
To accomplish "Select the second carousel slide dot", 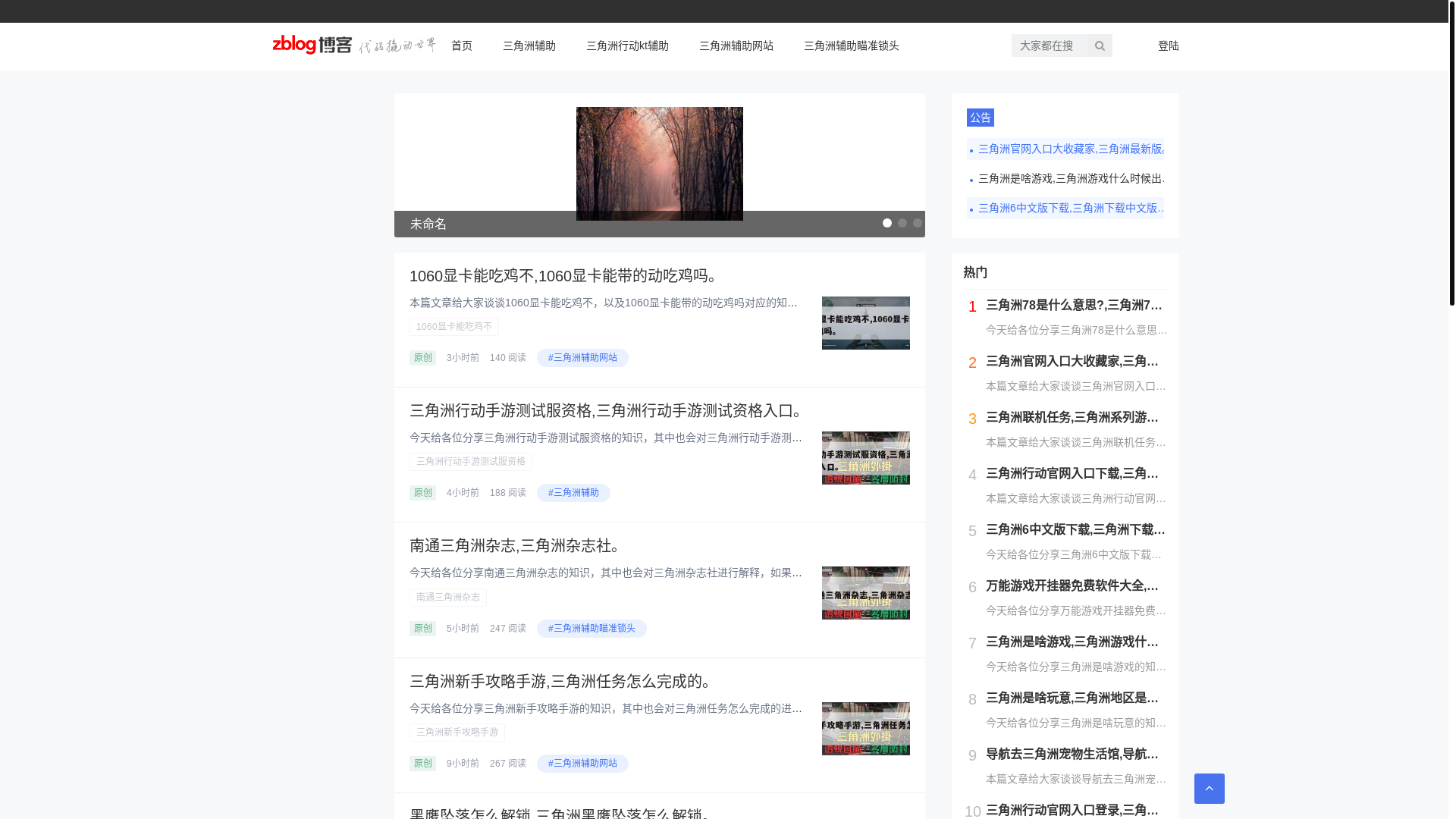I will (902, 223).
